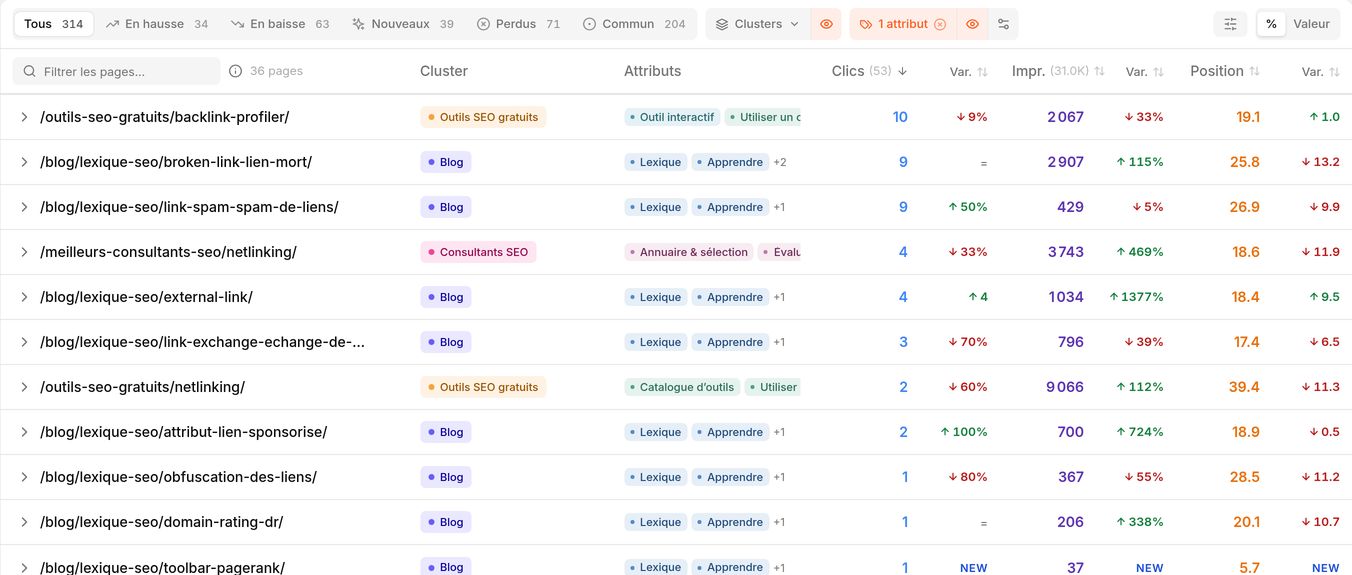This screenshot has width=1352, height=575.
Task: Click the Attributs column header
Action: (x=652, y=71)
